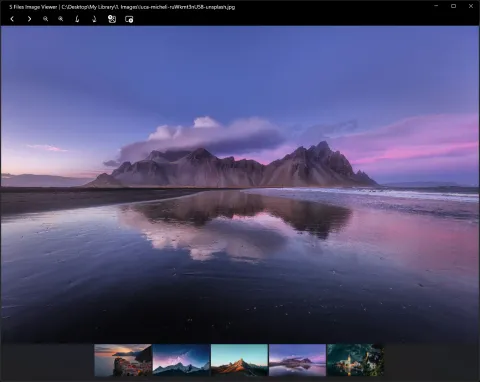Rotate the image left
The width and height of the screenshot is (480, 382).
77,19
